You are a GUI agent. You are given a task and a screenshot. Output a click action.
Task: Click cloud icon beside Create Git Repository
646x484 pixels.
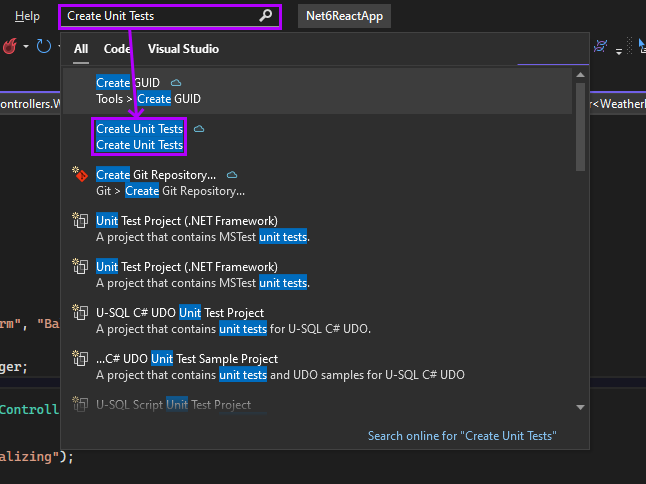pos(232,175)
